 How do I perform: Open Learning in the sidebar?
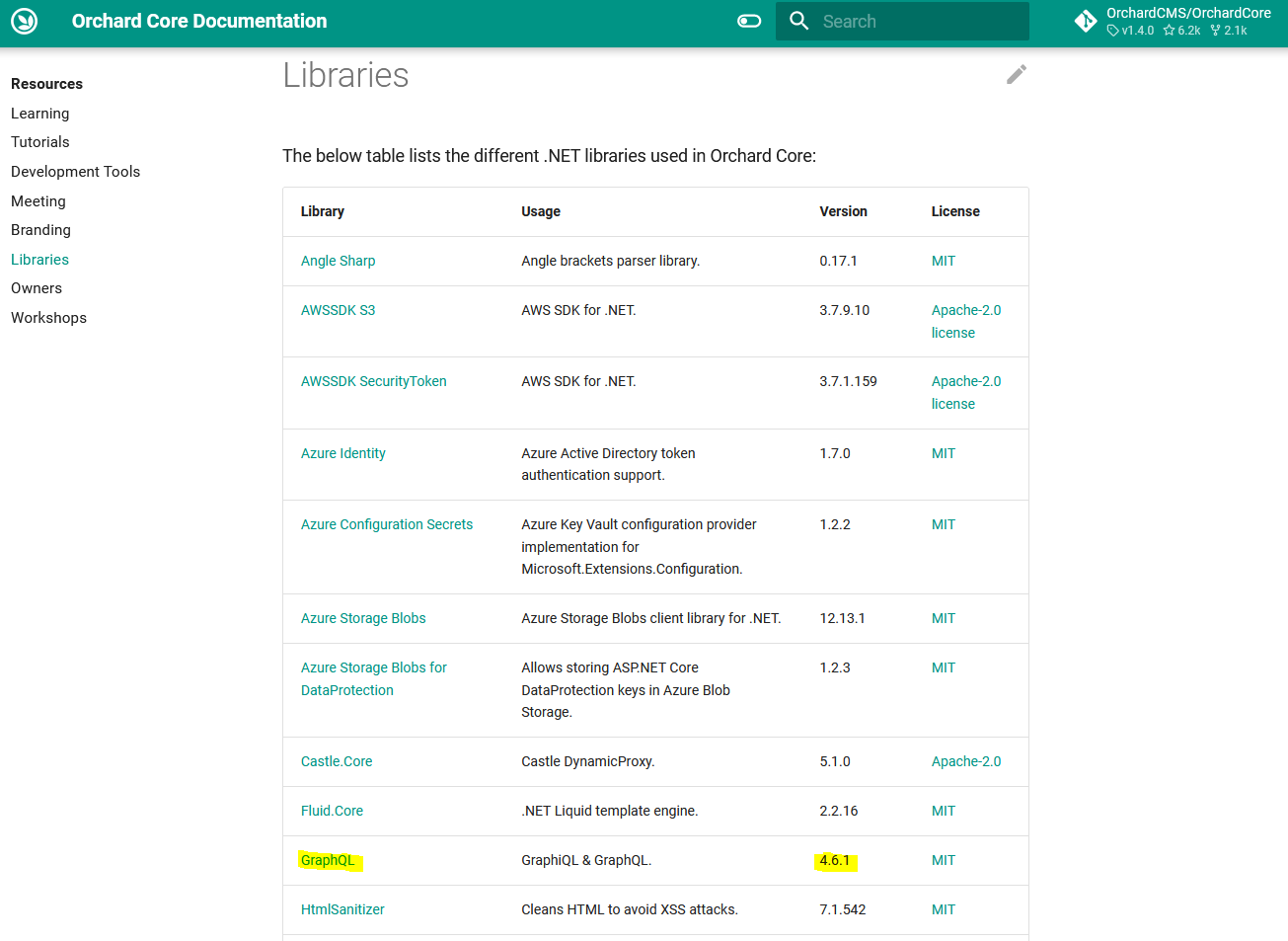click(x=40, y=114)
